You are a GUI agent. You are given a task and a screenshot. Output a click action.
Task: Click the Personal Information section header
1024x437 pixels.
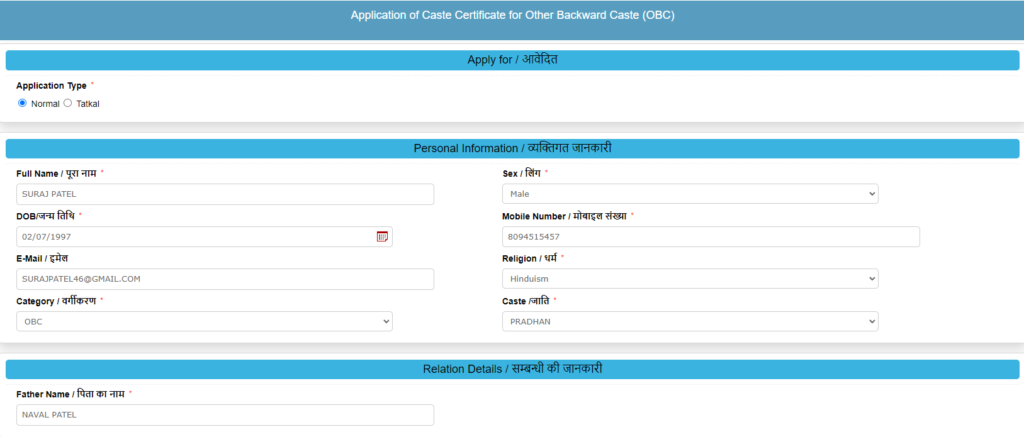click(513, 149)
